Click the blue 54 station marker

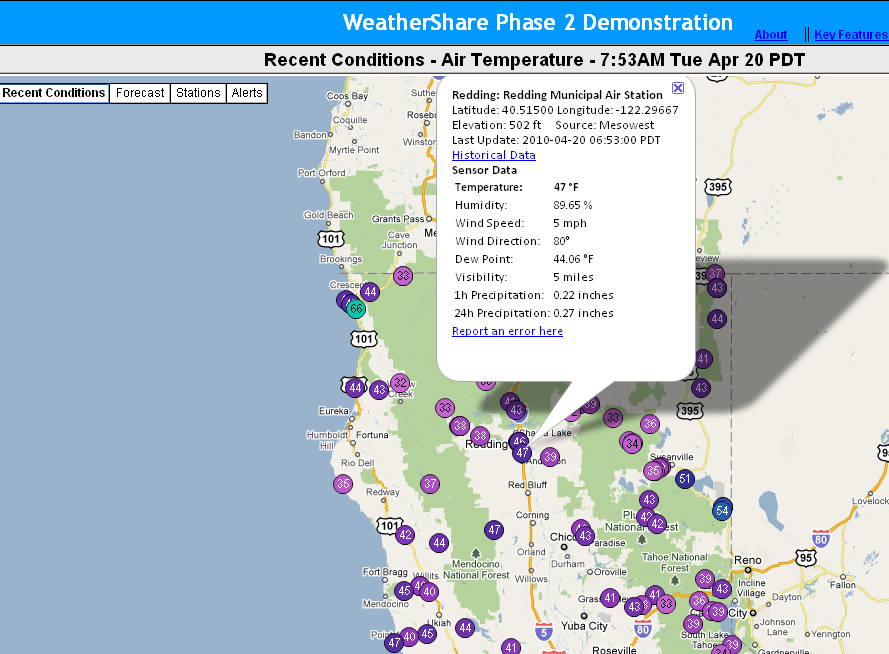[x=722, y=510]
